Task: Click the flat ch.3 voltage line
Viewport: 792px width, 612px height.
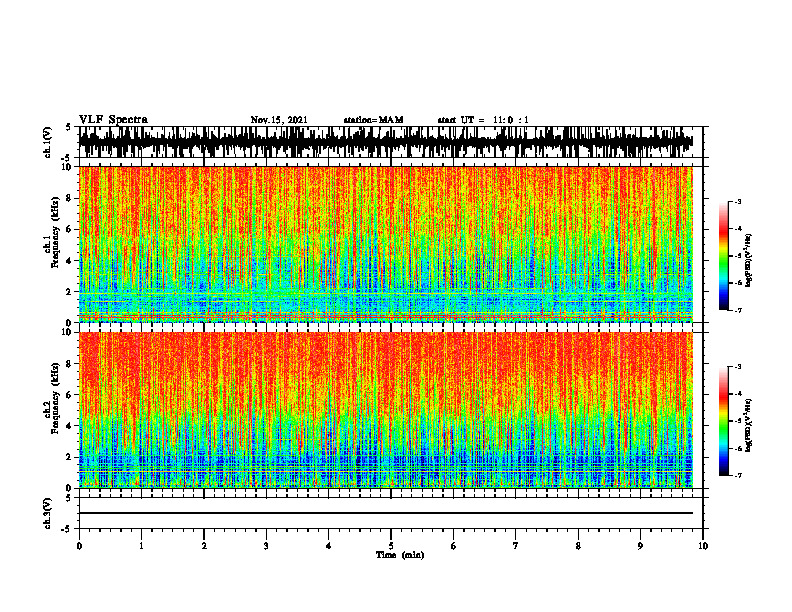Action: (x=385, y=513)
